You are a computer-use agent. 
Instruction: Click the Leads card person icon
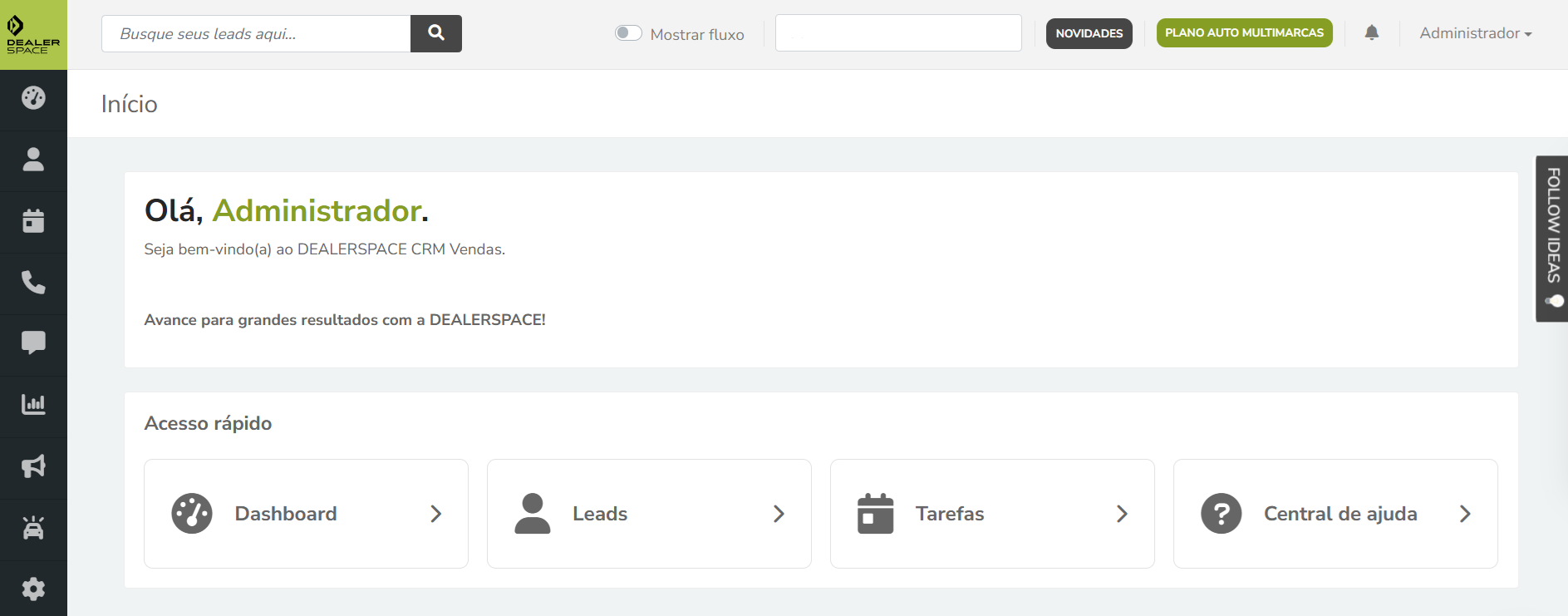(x=533, y=514)
